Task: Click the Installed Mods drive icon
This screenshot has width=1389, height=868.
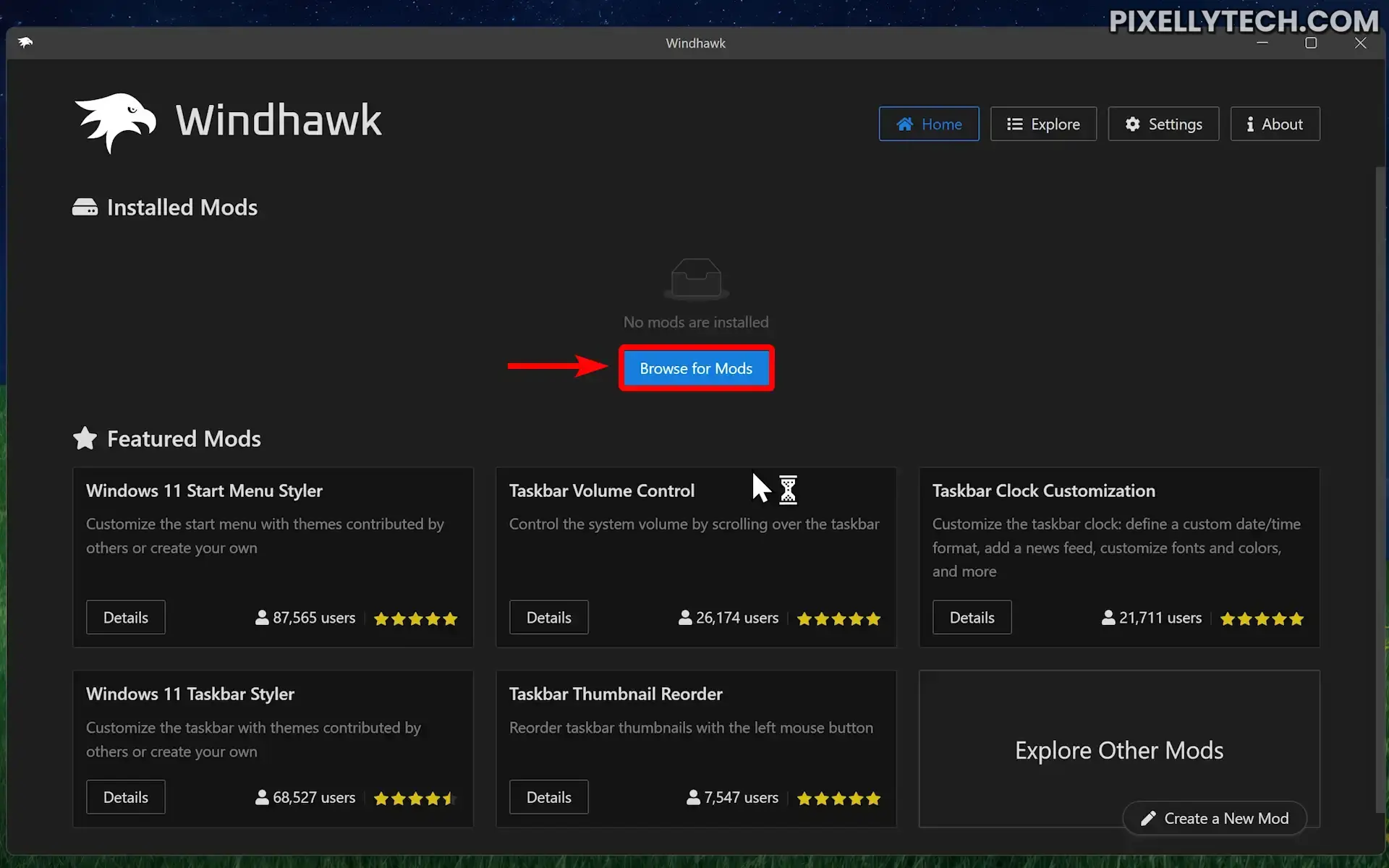Action: pos(85,208)
